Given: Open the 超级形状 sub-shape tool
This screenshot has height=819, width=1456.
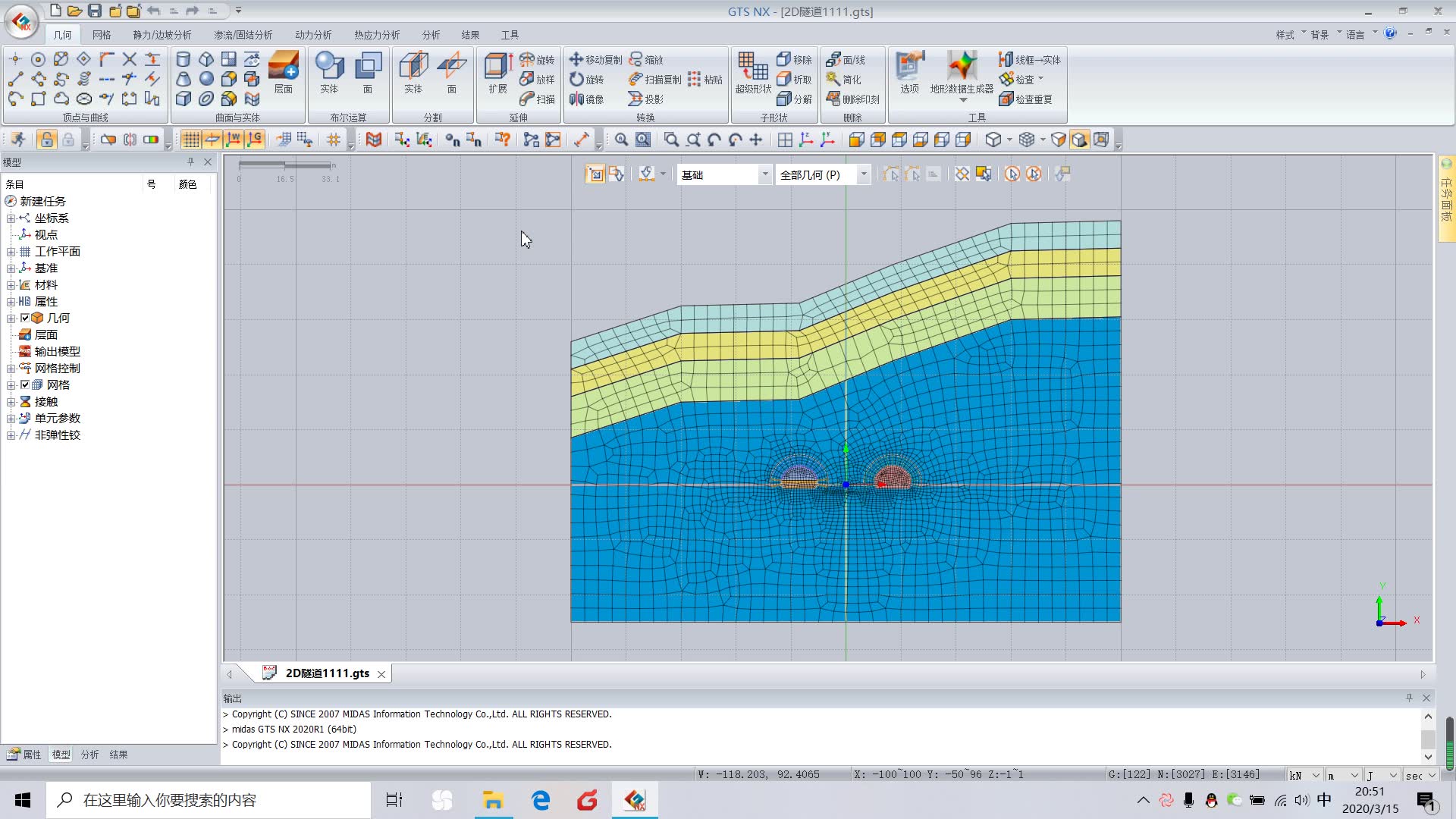Looking at the screenshot, I should 752,73.
